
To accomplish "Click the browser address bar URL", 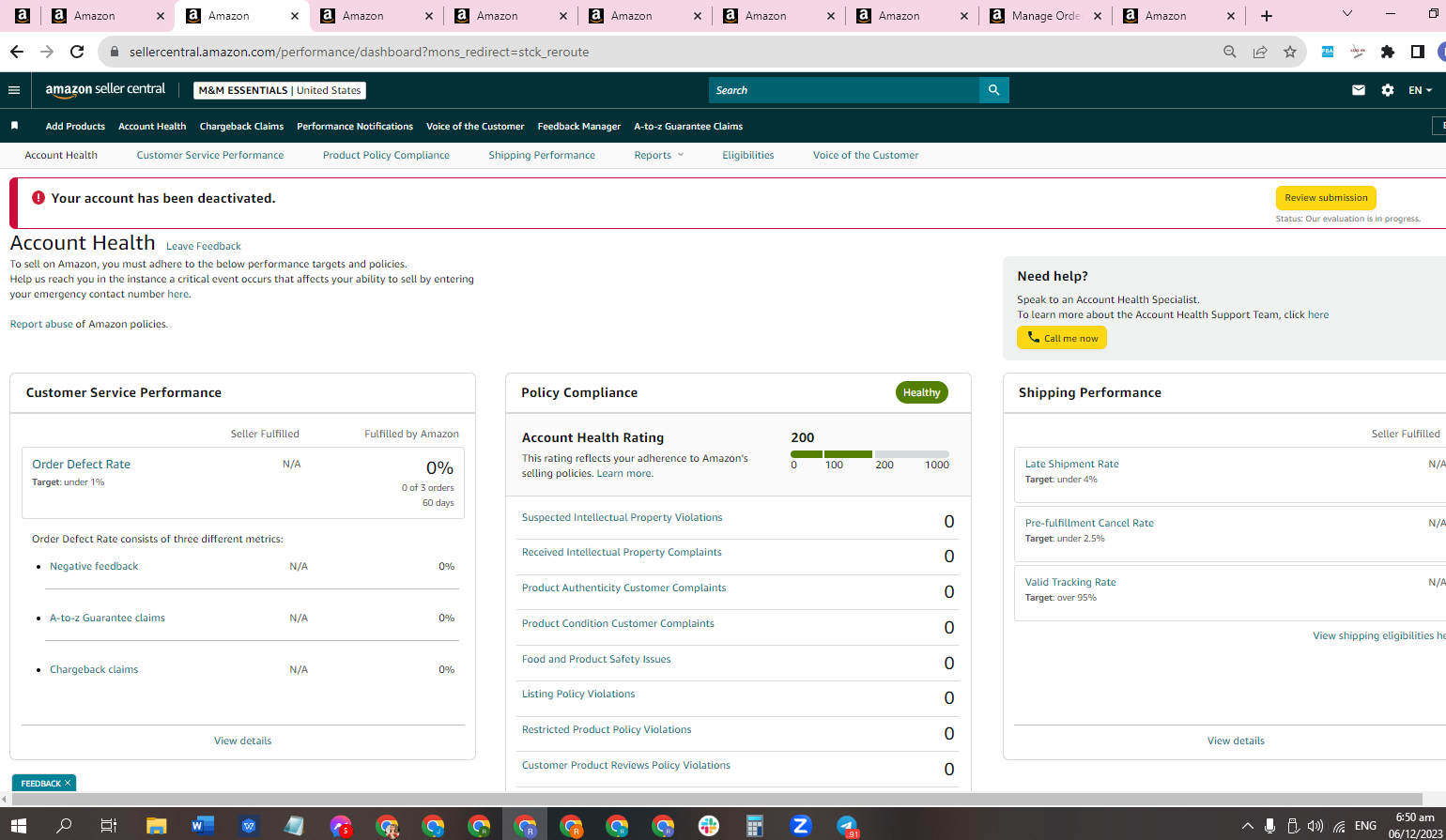I will (359, 52).
